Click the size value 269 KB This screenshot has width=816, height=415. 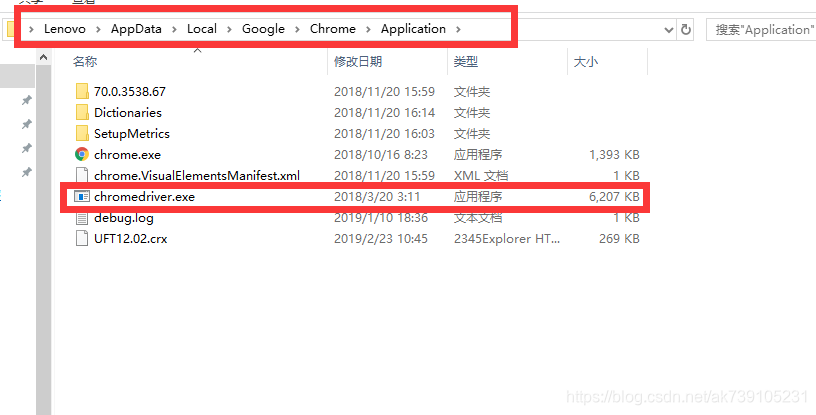619,238
